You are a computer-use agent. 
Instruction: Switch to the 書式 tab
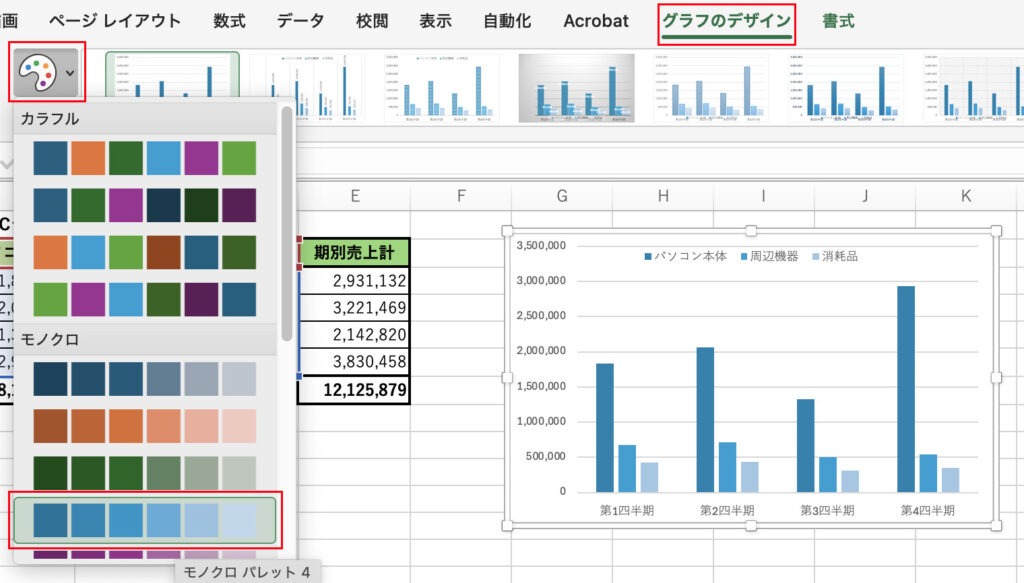pyautogui.click(x=838, y=21)
